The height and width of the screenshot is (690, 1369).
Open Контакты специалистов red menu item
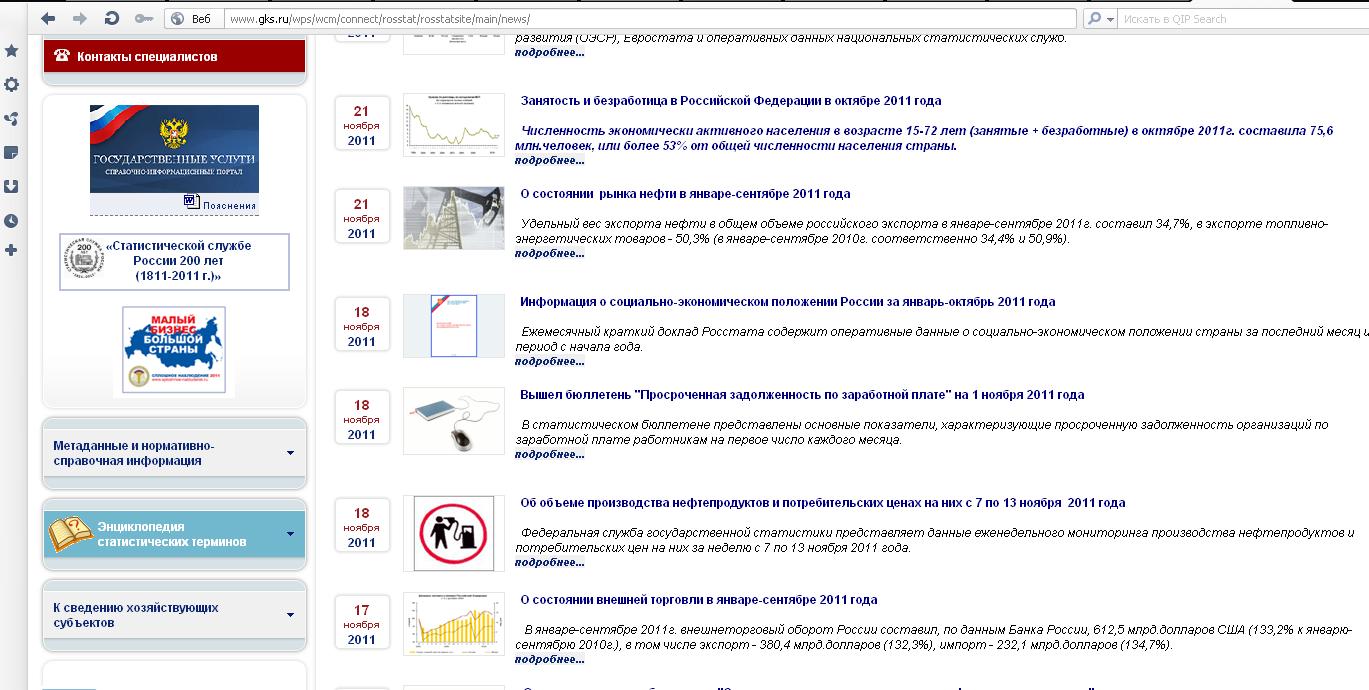174,56
